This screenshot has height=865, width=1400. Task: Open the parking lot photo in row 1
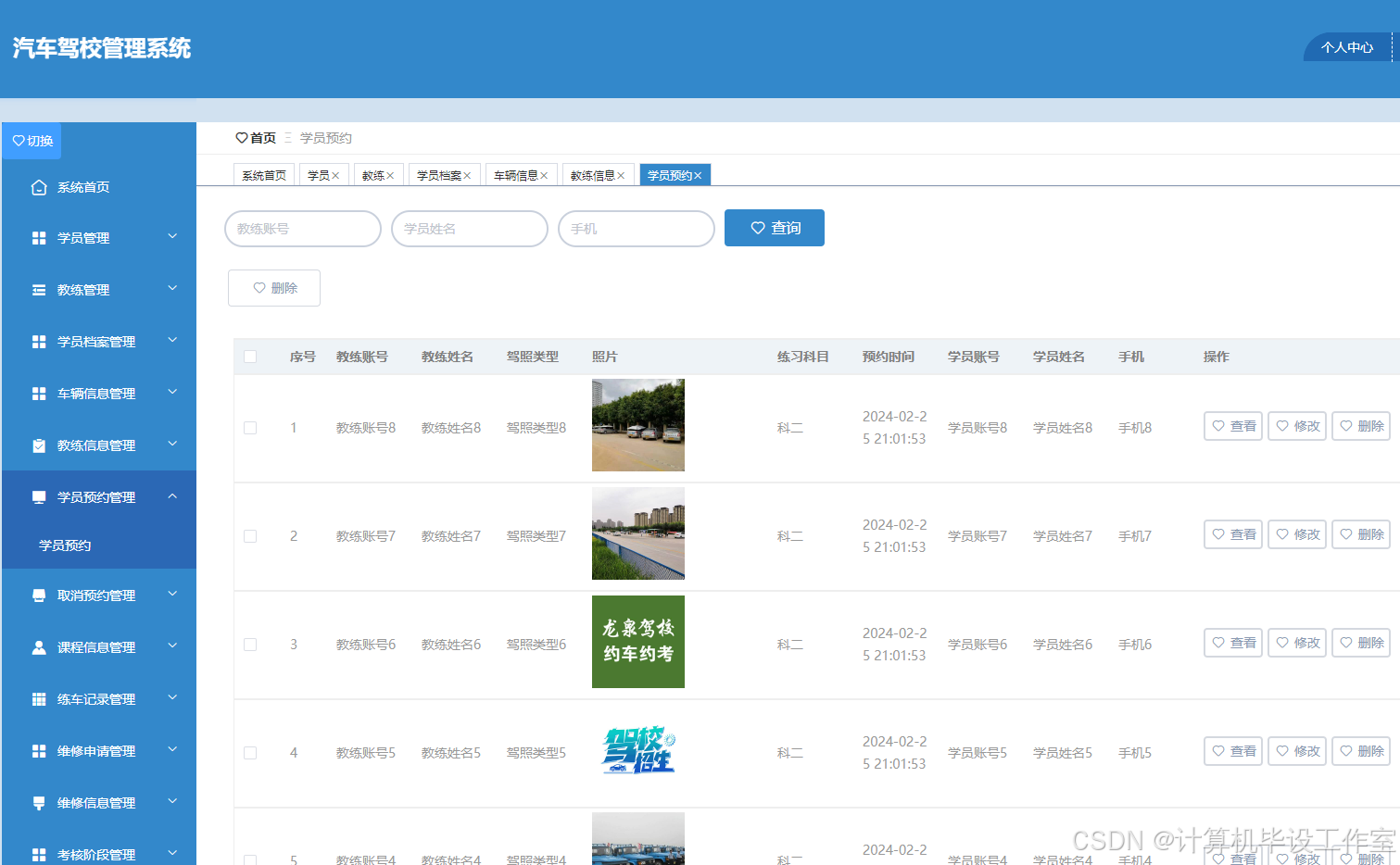[638, 425]
